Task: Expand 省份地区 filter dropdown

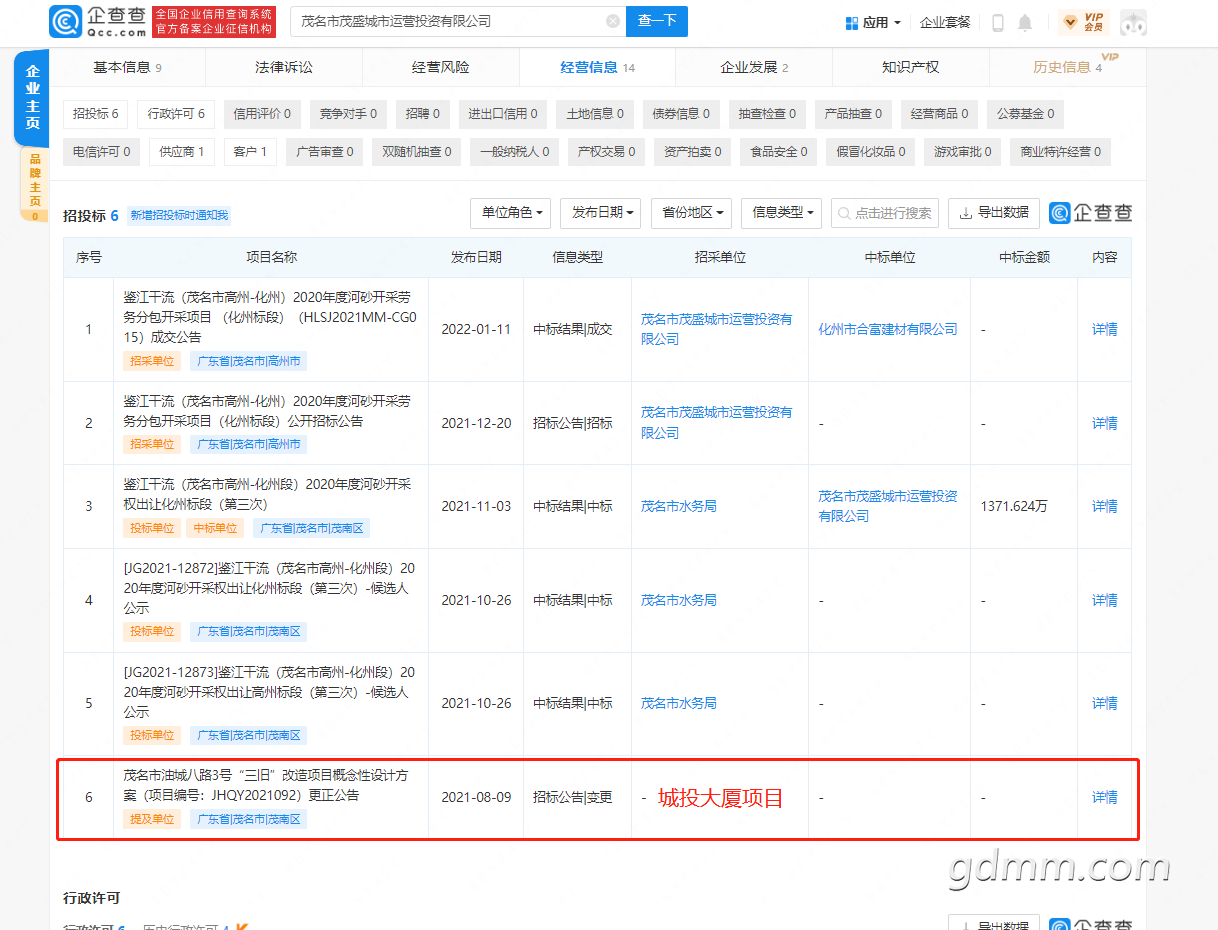Action: point(691,213)
